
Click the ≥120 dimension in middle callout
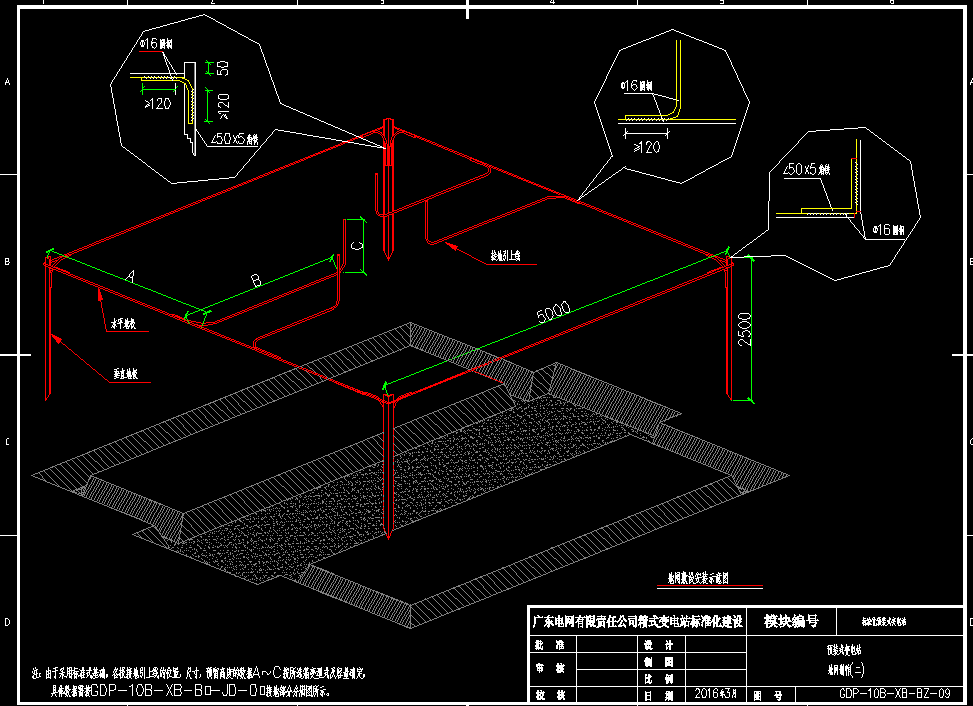pyautogui.click(x=647, y=147)
